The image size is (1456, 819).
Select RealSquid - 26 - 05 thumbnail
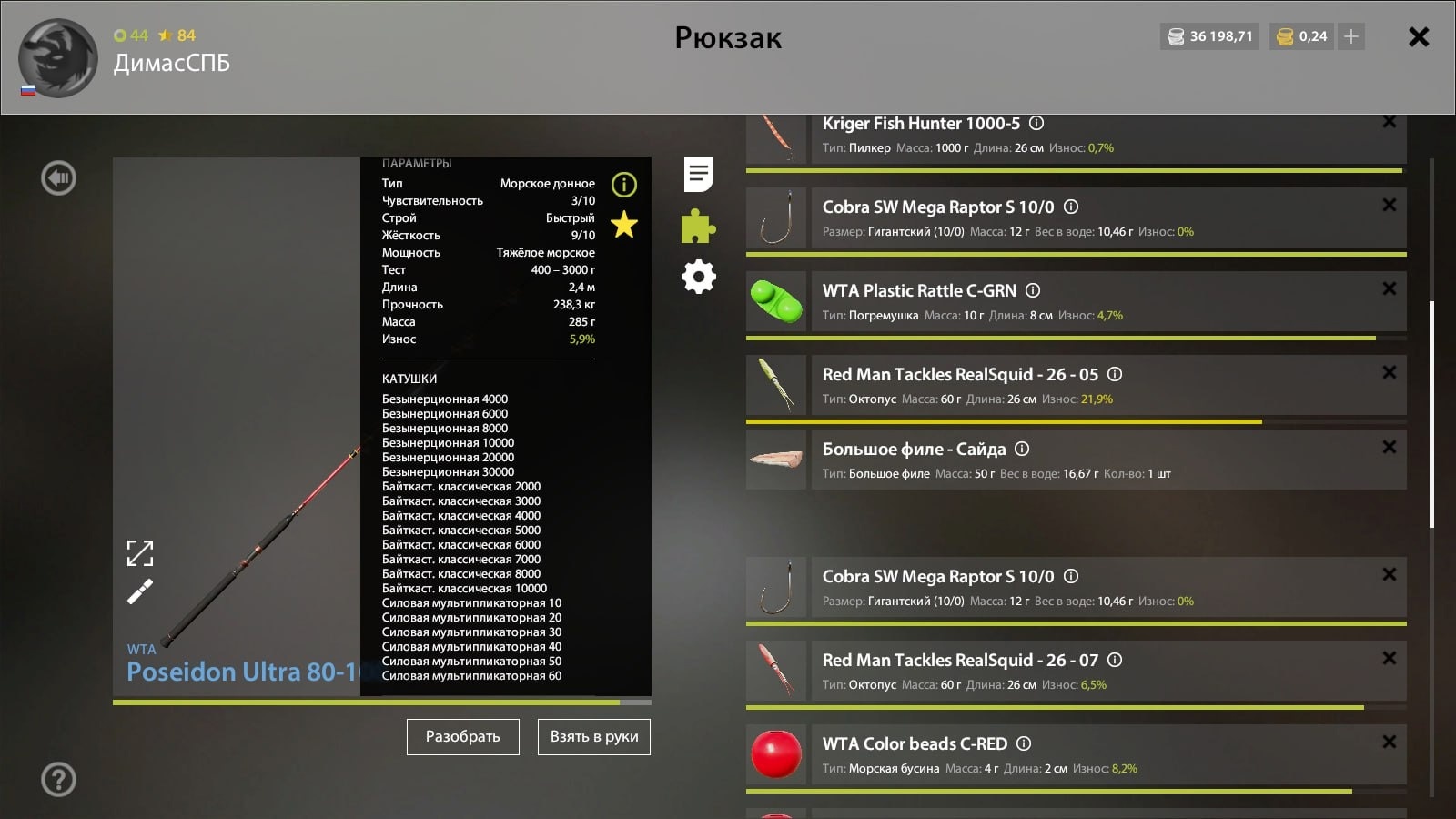[776, 385]
